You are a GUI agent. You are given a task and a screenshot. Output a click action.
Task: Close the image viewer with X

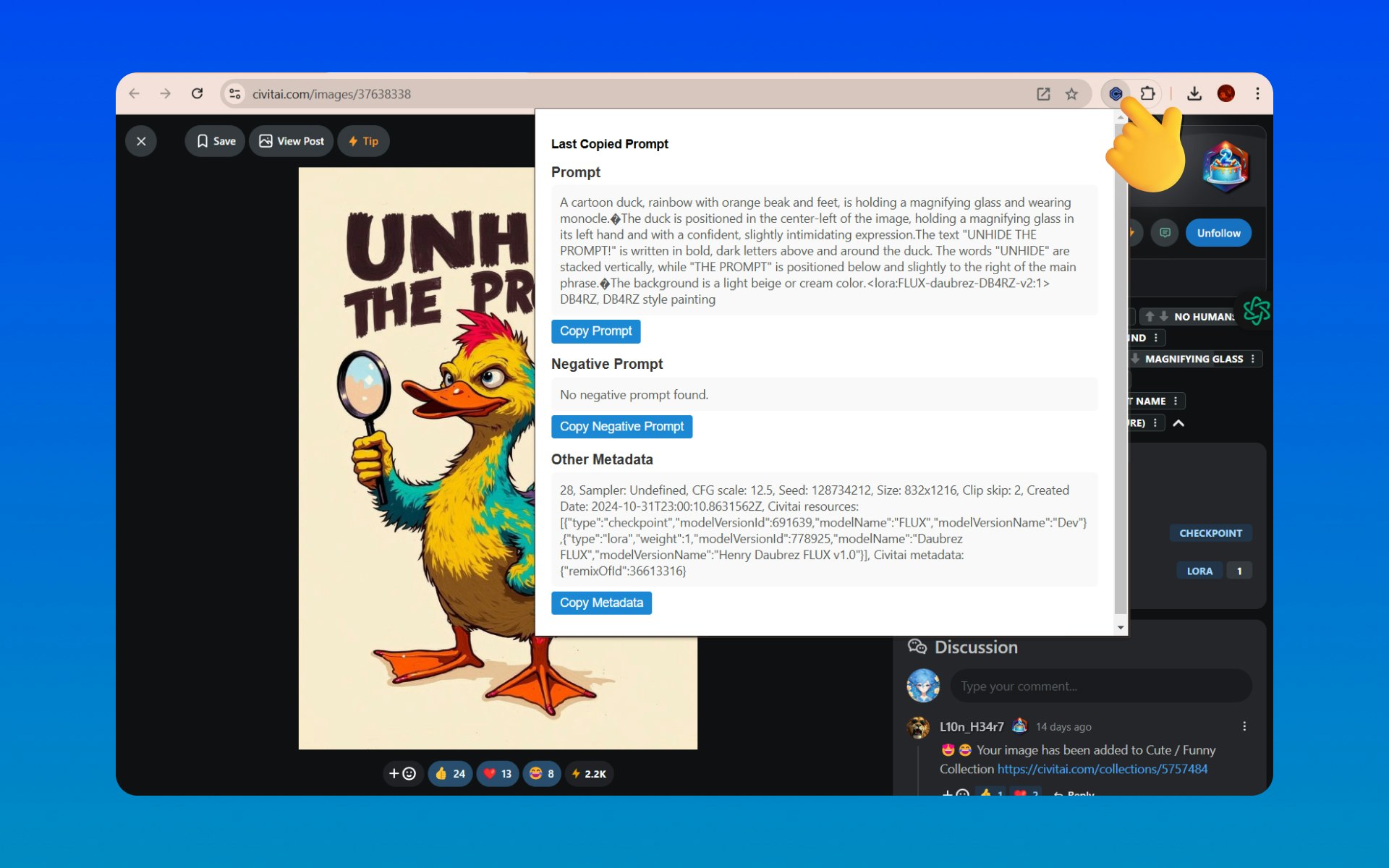pos(141,141)
